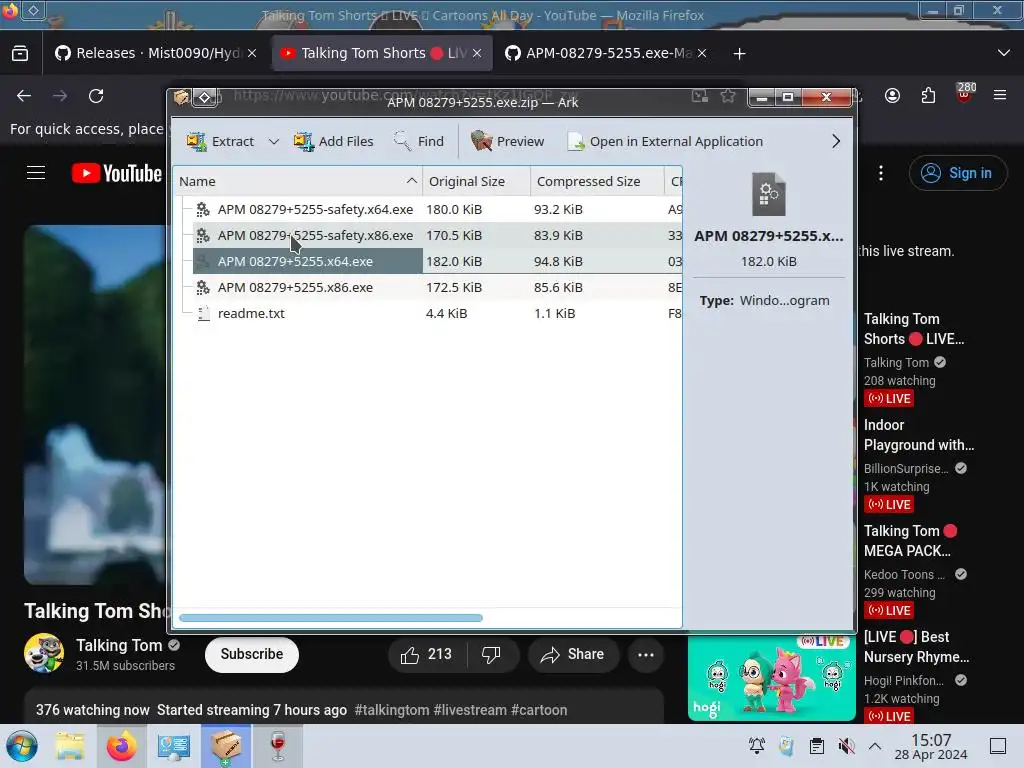Image resolution: width=1024 pixels, height=768 pixels.
Task: Open a new Firefox tab
Action: (x=739, y=54)
